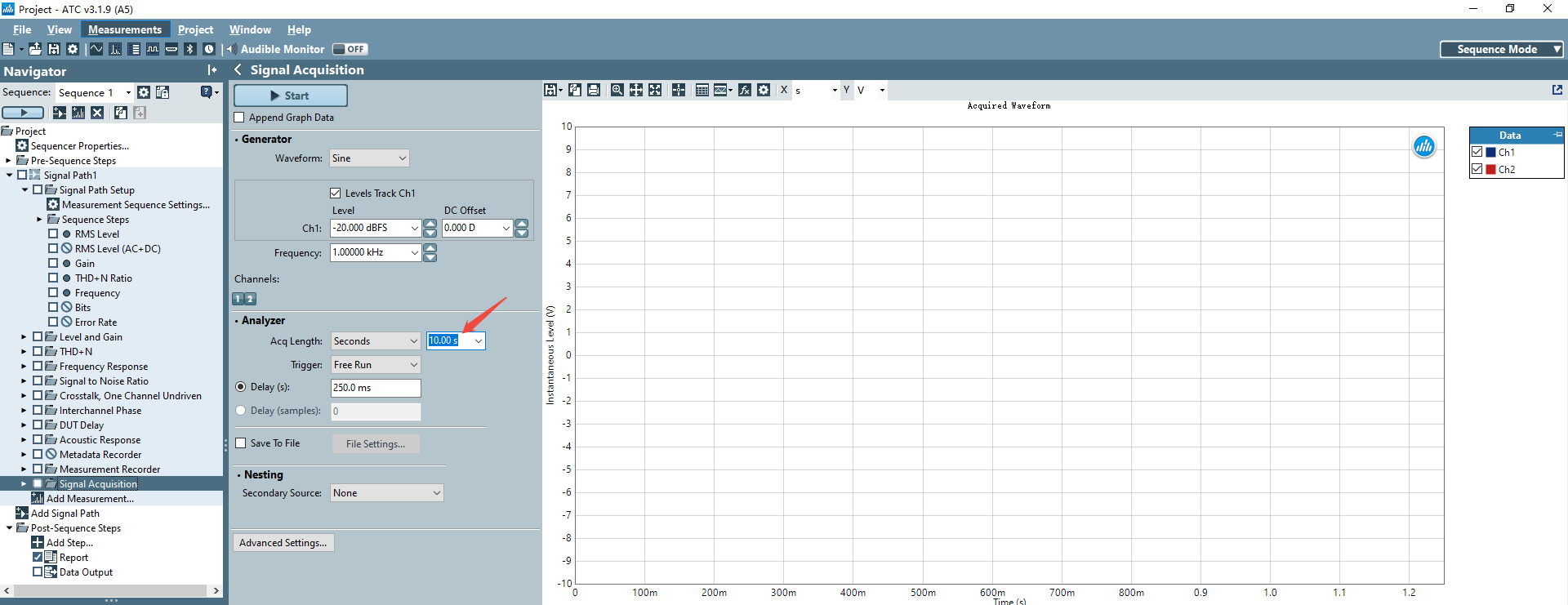Click the Start acquisition button
The width and height of the screenshot is (1568, 605).
pyautogui.click(x=291, y=96)
